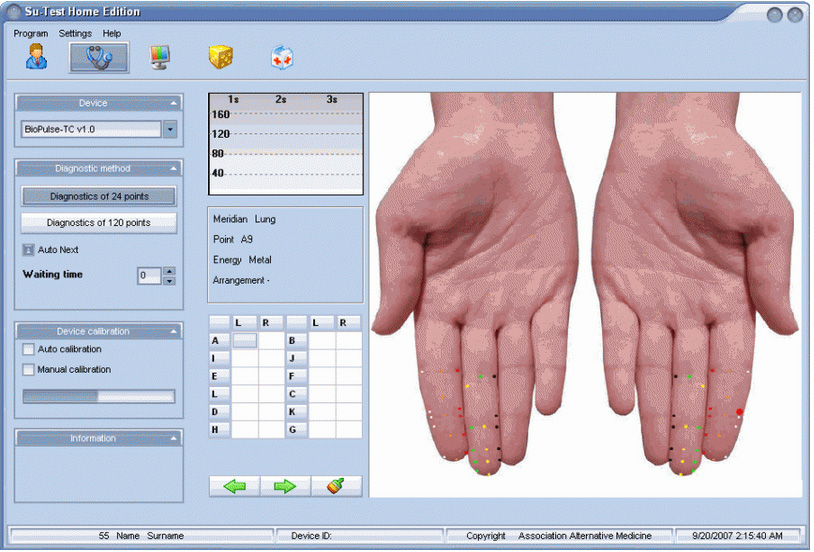Image resolution: width=814 pixels, height=552 pixels.
Task: Select the stethoscope diagnostics toolbar button
Action: tap(98, 58)
